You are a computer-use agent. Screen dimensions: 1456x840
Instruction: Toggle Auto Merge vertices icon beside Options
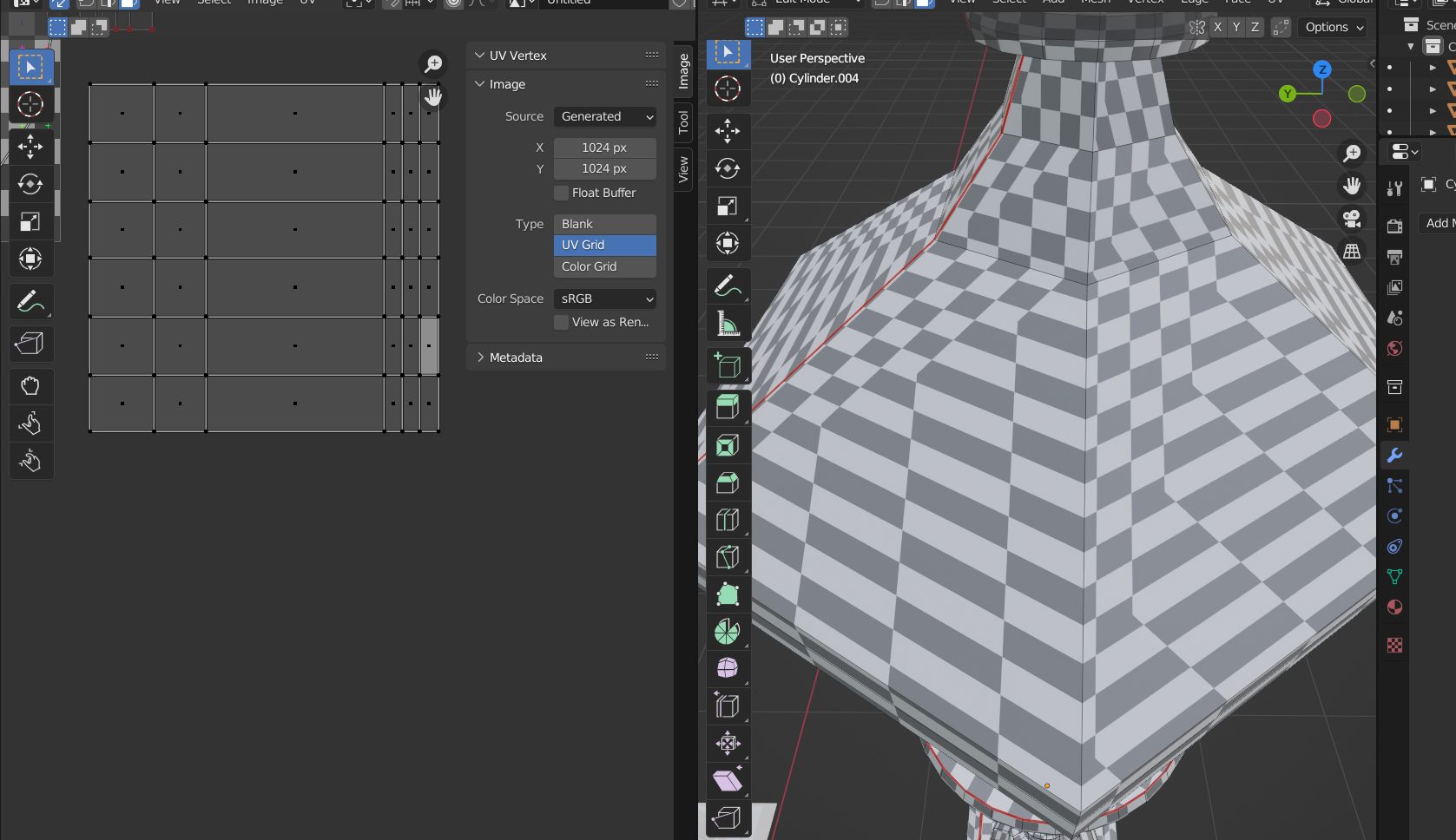coord(1281,27)
